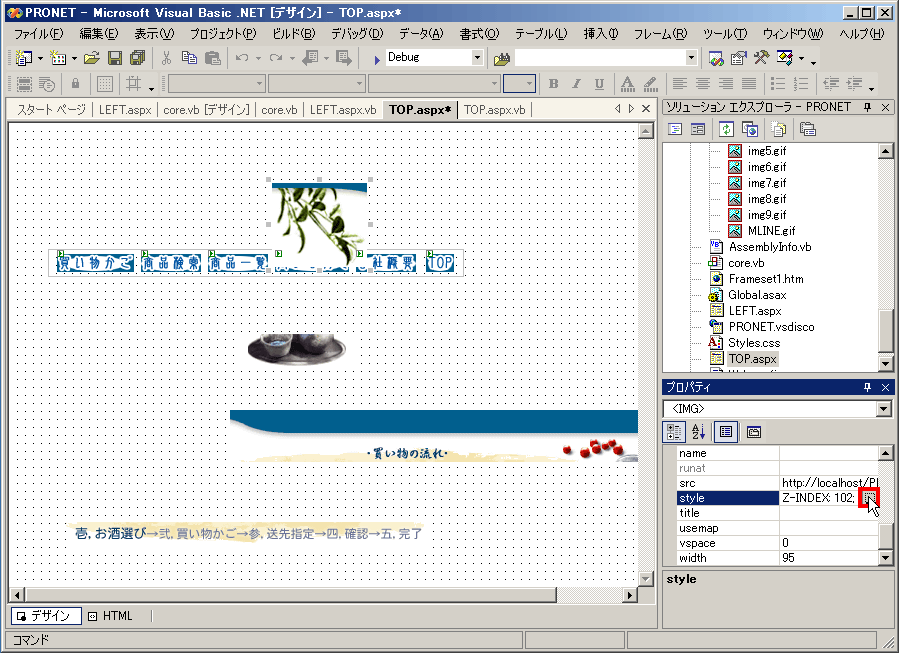Start debugging with the blue play arrow
The image size is (899, 653).
(377, 59)
